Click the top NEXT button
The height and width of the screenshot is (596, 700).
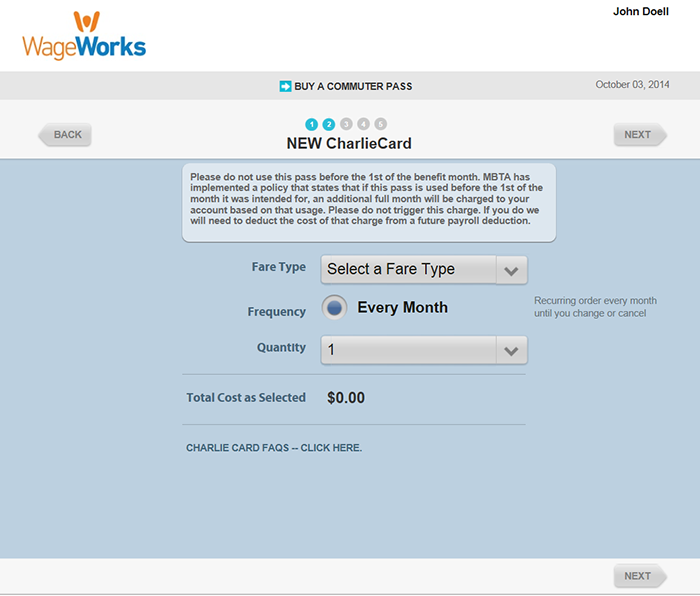point(640,134)
